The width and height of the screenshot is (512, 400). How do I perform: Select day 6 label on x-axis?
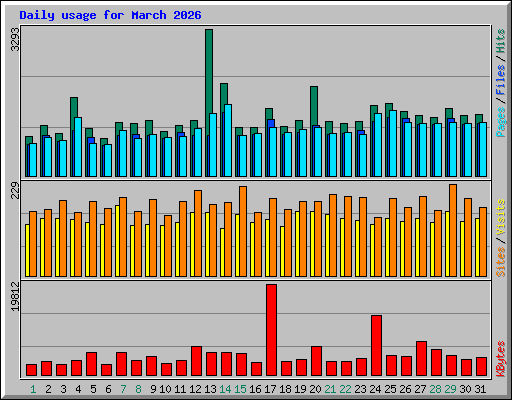tap(108, 389)
